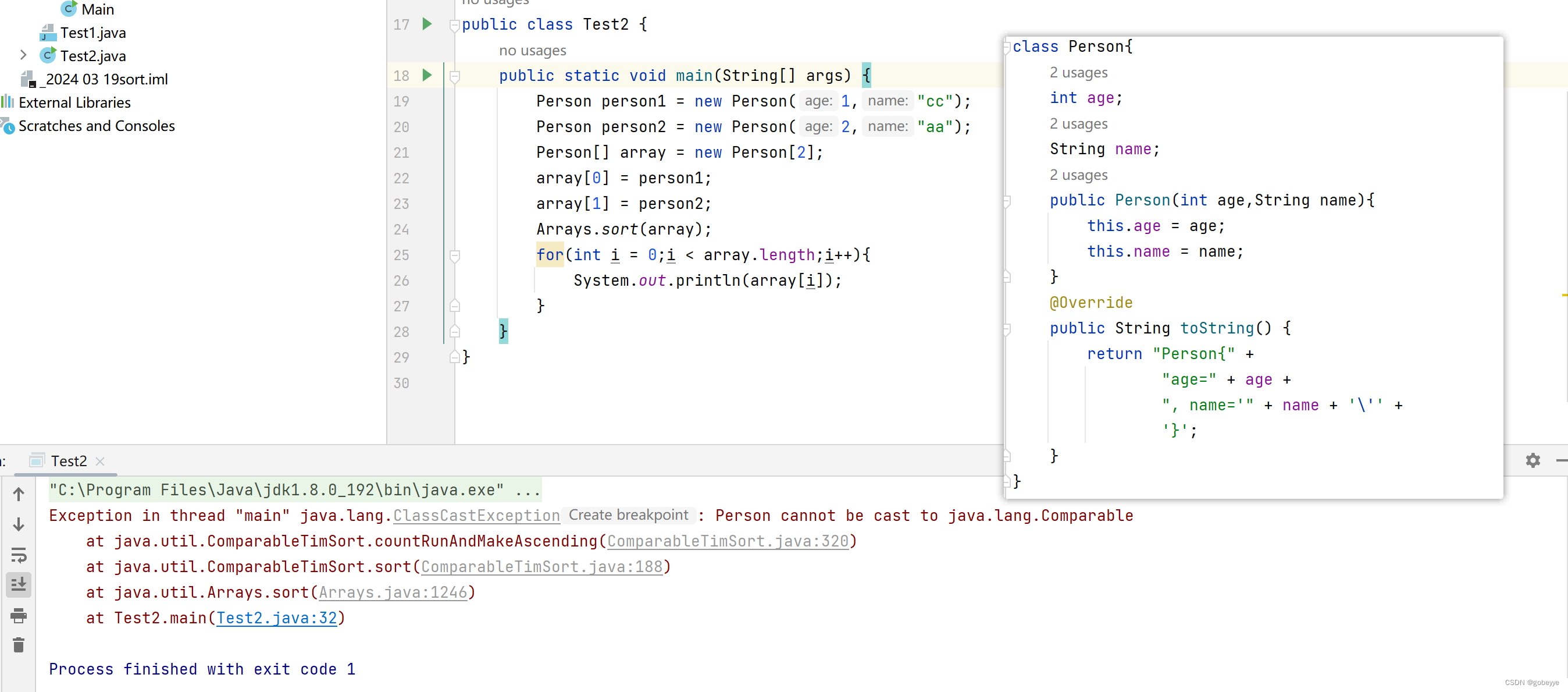This screenshot has height=692, width=1568.
Task: Open Test1.java in project tree
Action: pyautogui.click(x=92, y=32)
